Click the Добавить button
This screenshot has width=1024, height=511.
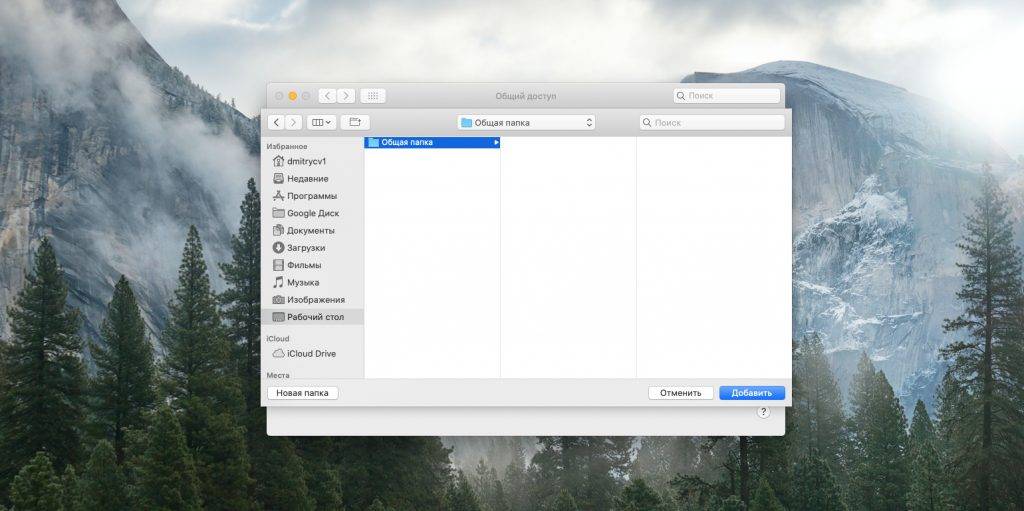tap(751, 393)
